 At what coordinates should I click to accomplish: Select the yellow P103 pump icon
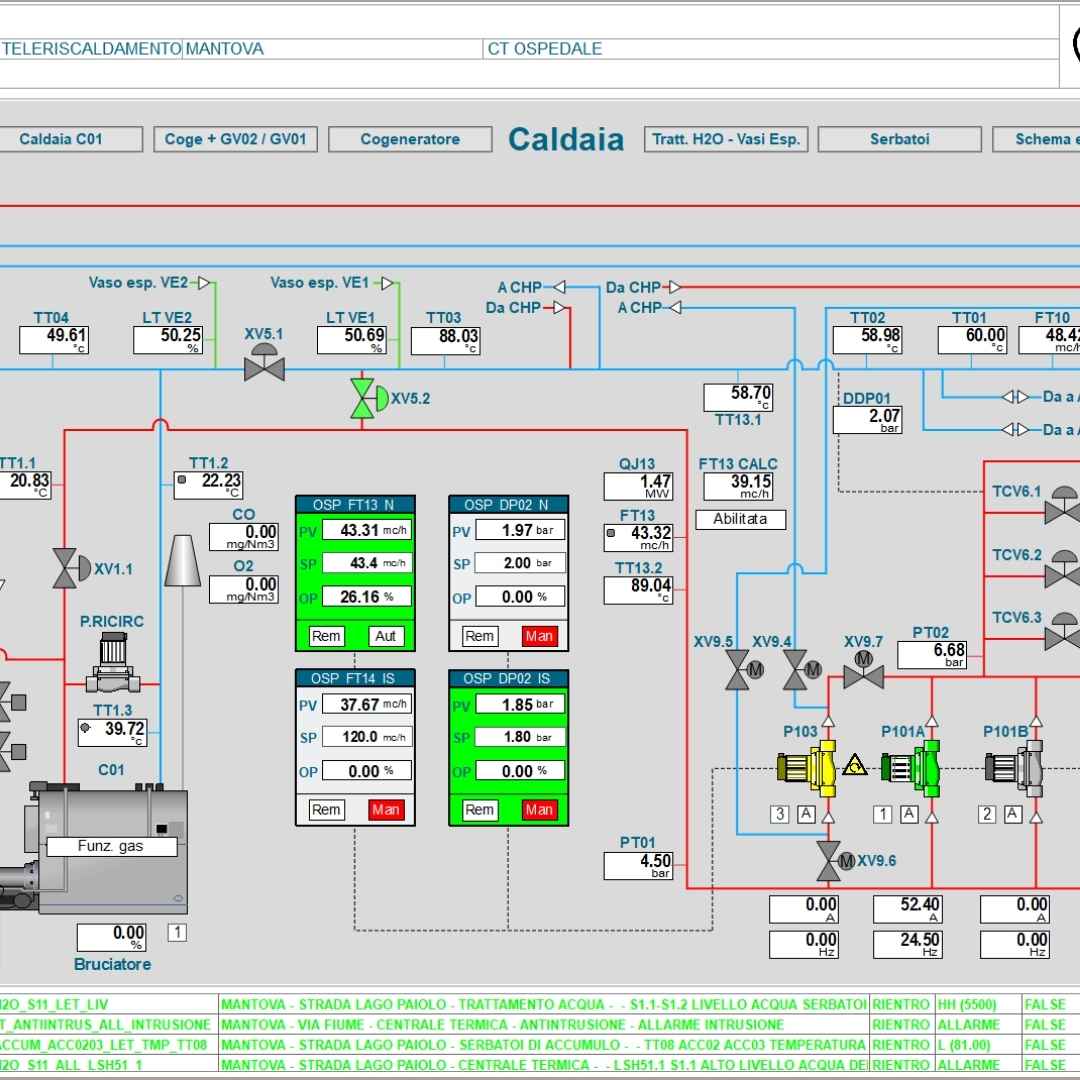tap(805, 767)
